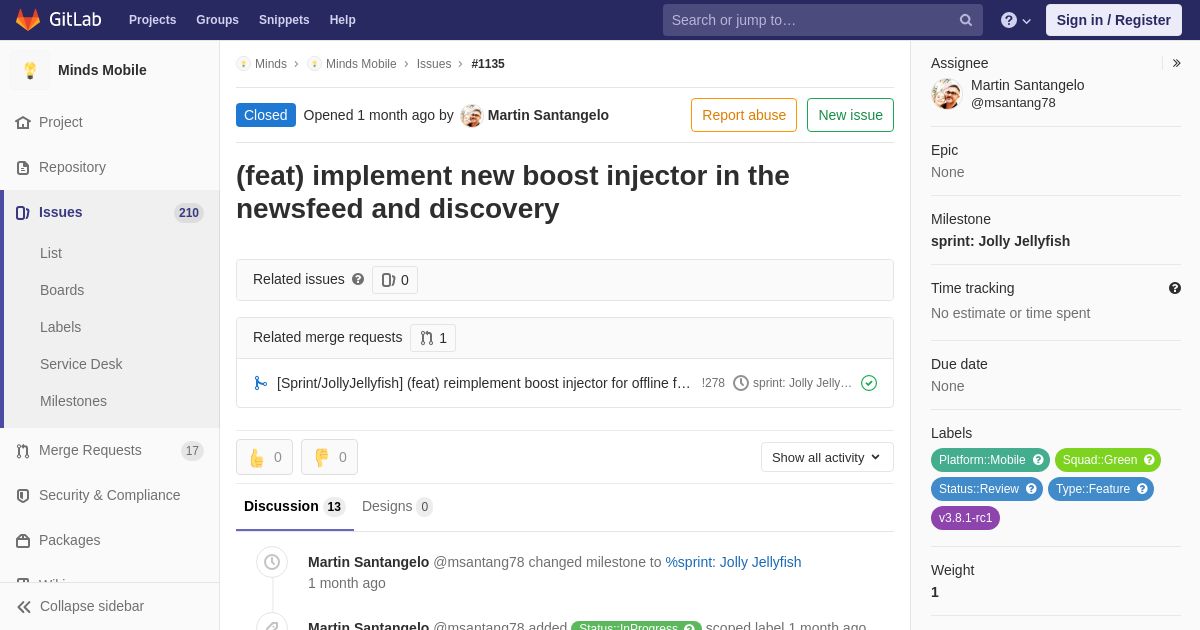The width and height of the screenshot is (1200, 630).
Task: Open the Show all activity dropdown
Action: pos(827,457)
